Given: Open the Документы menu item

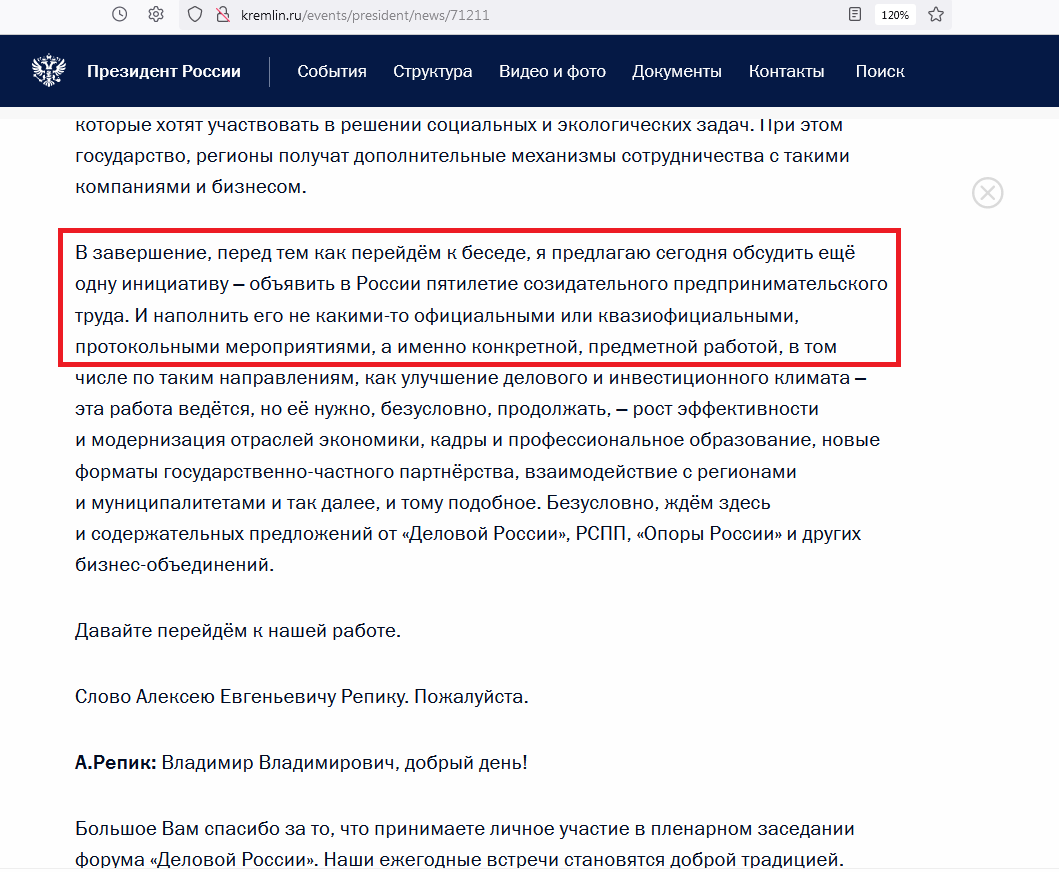Looking at the screenshot, I should (677, 72).
